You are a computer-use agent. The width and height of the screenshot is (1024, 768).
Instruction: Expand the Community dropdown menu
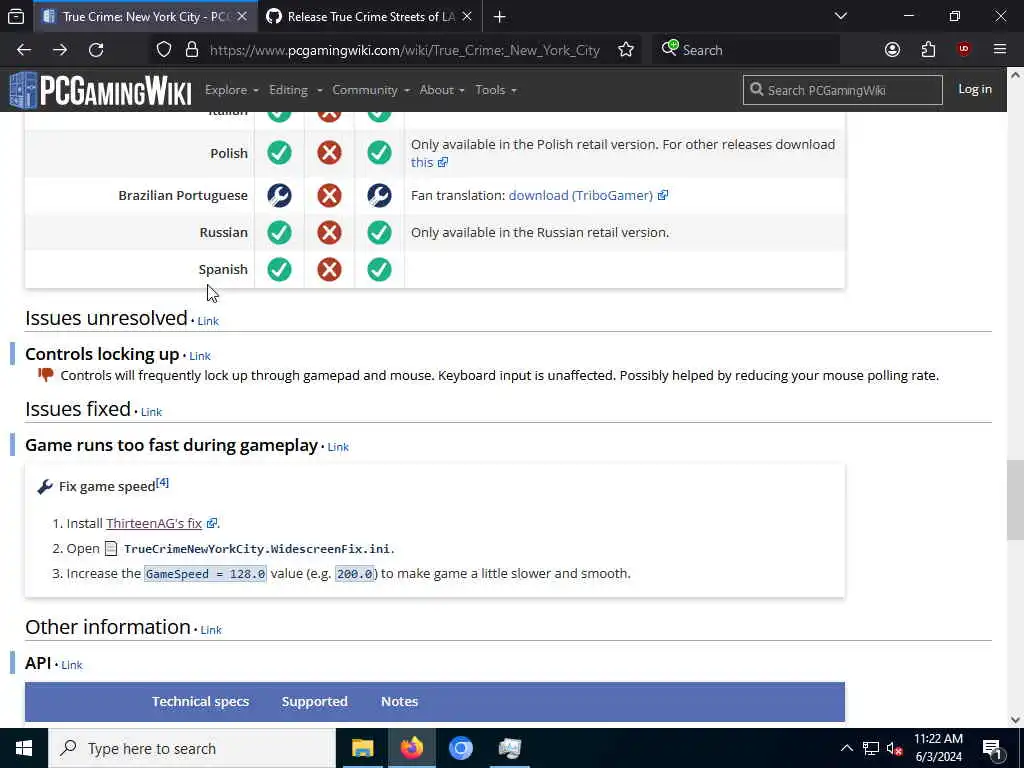tap(371, 90)
